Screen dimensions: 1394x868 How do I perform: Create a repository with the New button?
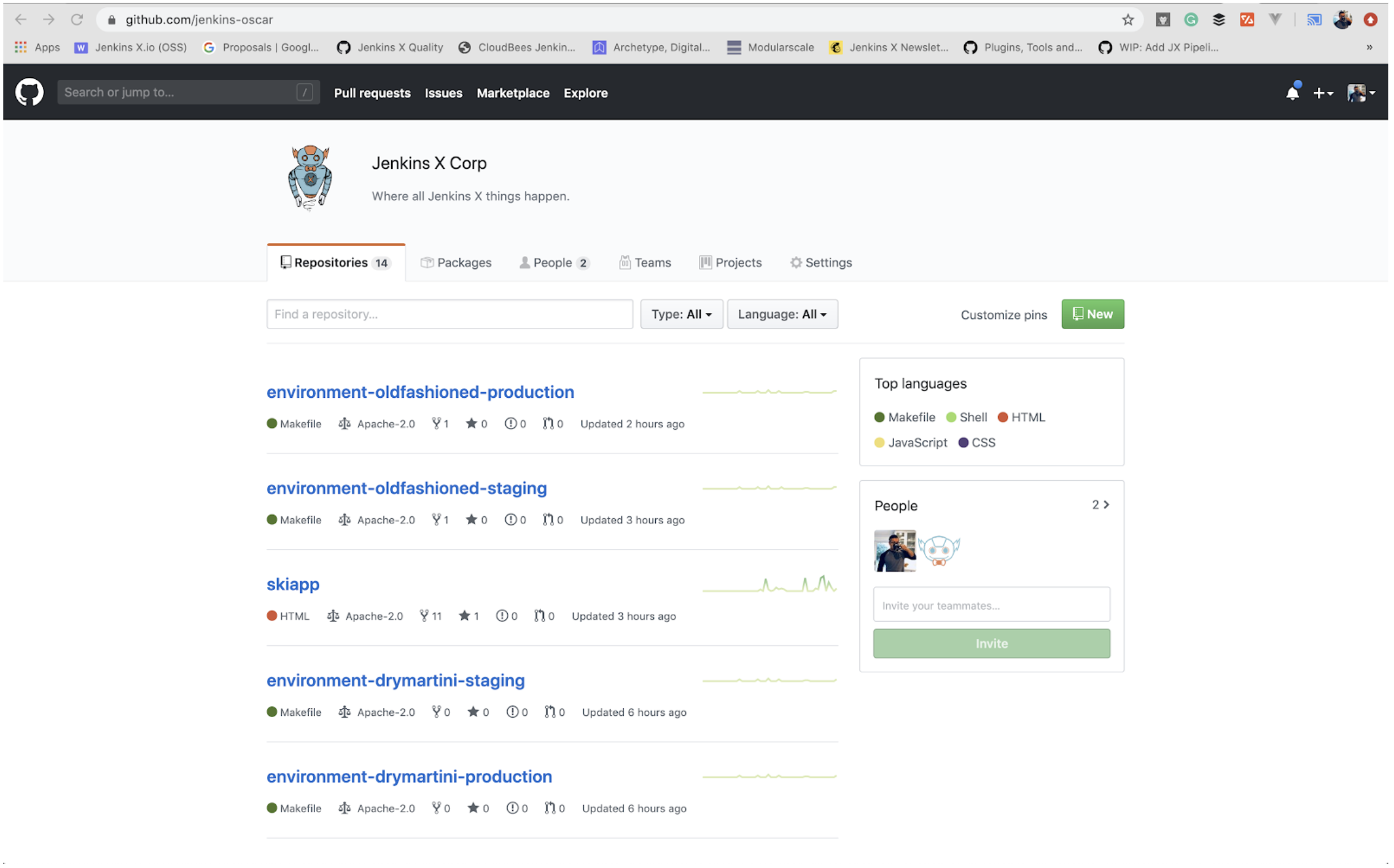pyautogui.click(x=1092, y=314)
